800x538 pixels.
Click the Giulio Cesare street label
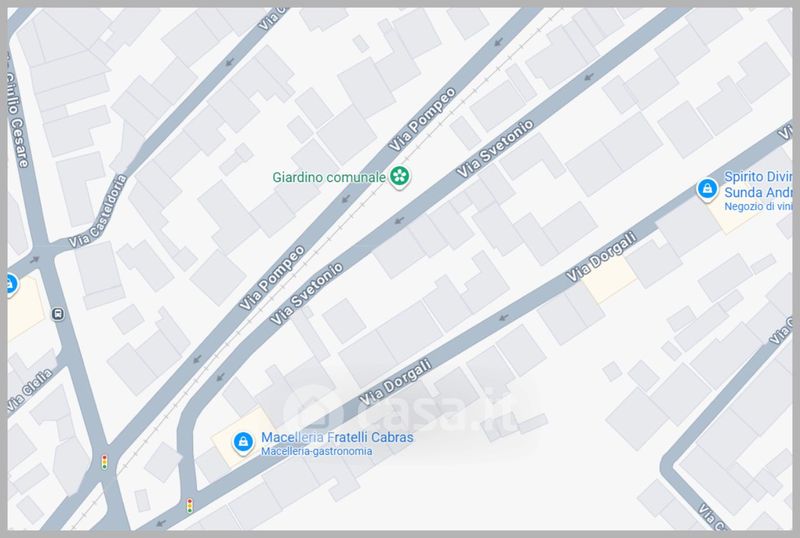16,112
